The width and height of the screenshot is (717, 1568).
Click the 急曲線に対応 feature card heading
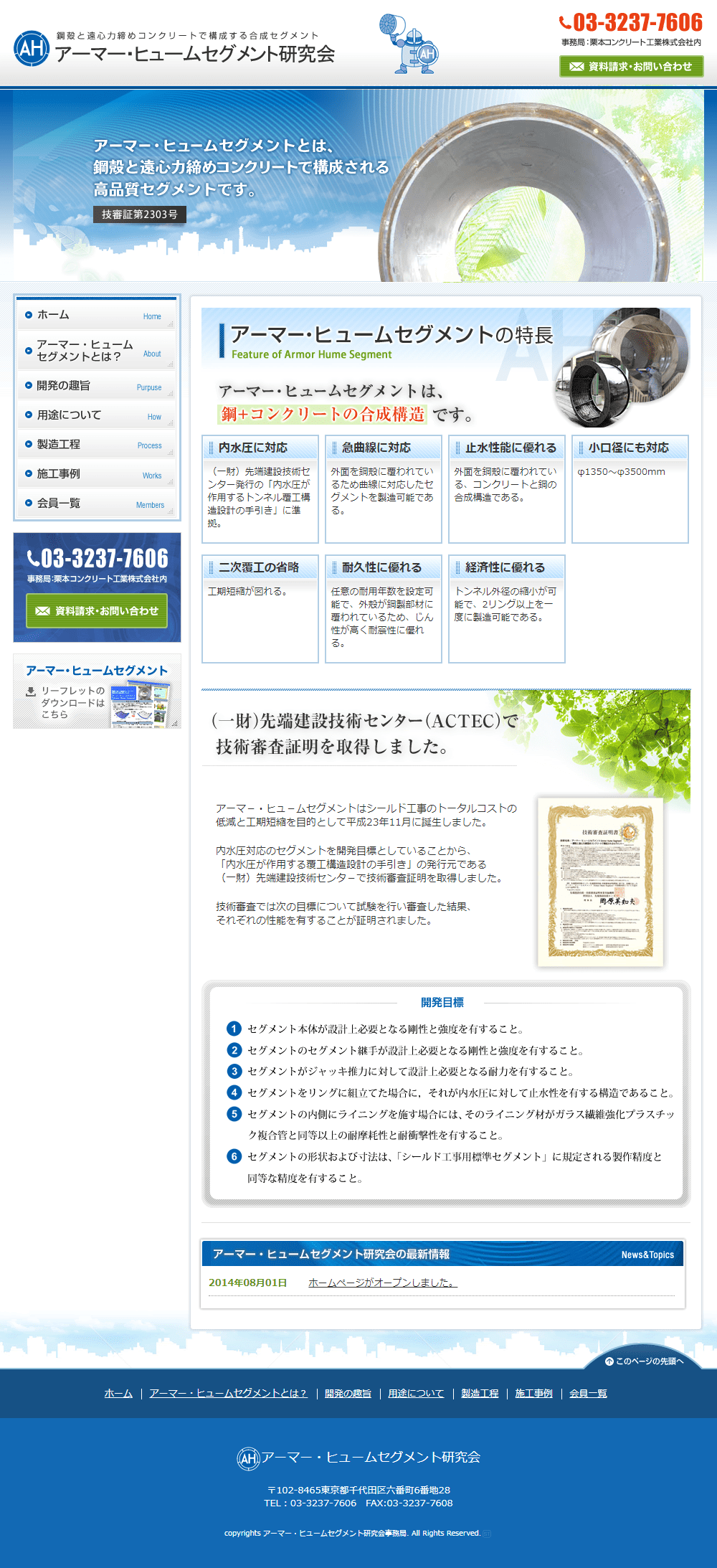pos(384,448)
